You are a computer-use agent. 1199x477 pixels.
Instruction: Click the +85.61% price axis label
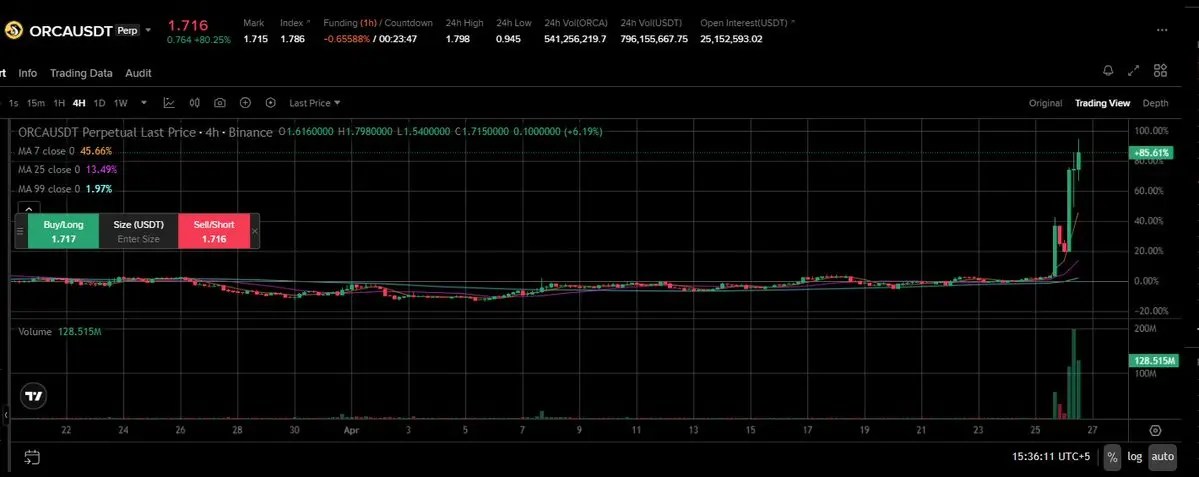pos(1151,153)
